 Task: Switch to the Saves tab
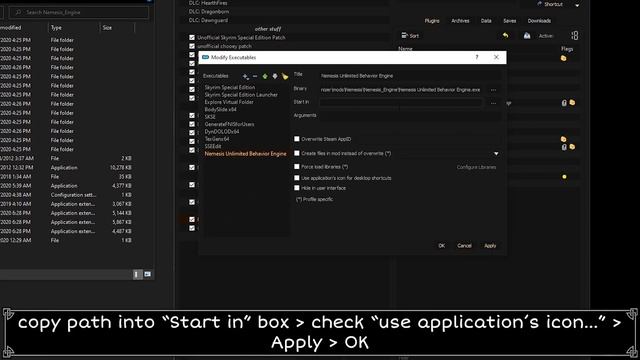(x=509, y=21)
